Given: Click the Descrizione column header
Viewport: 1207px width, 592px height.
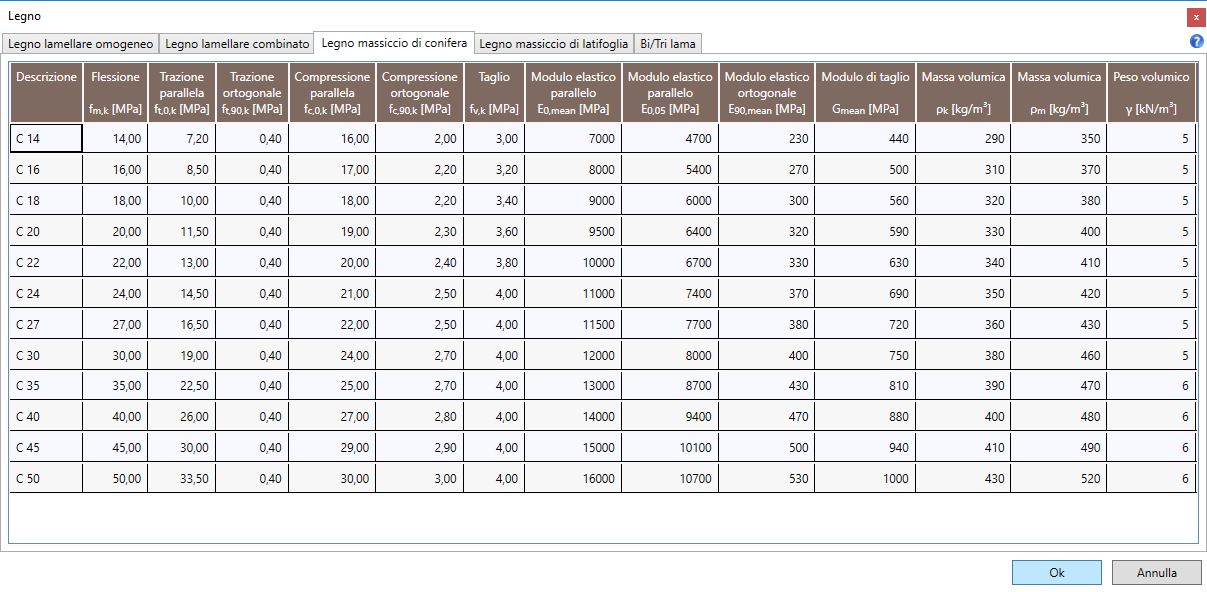Looking at the screenshot, I should (x=46, y=92).
